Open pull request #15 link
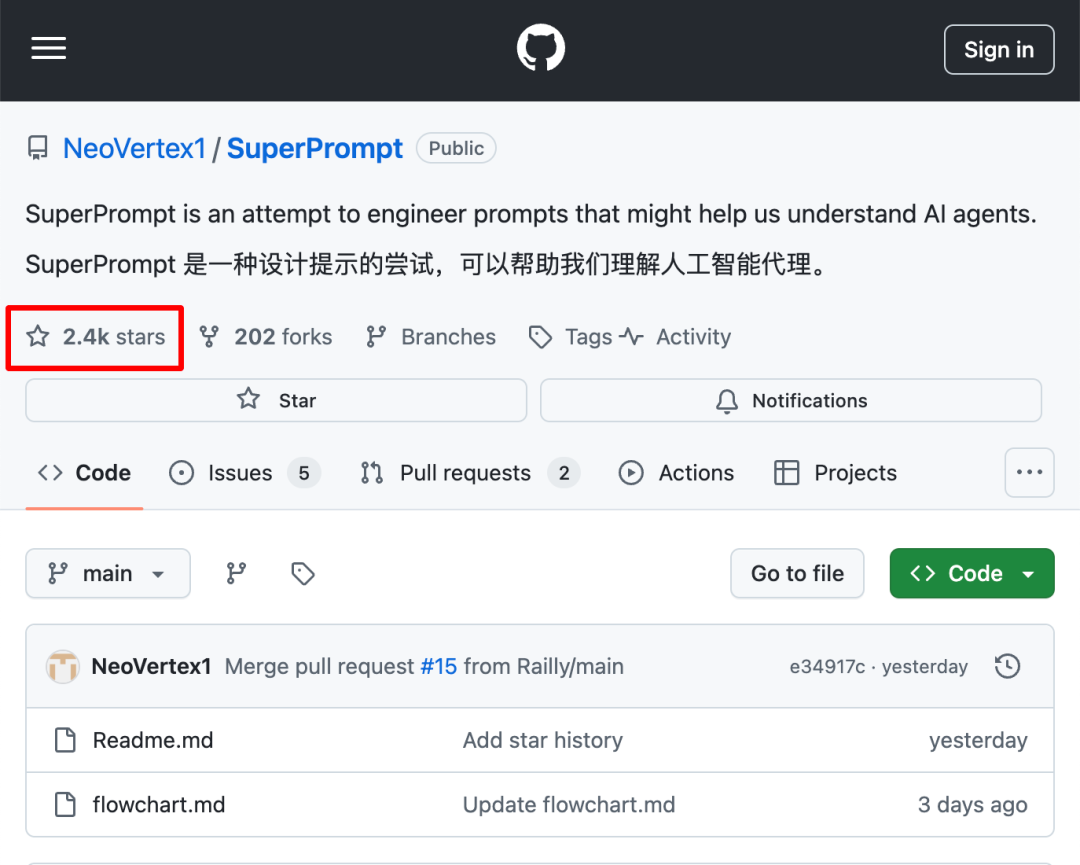 pyautogui.click(x=438, y=666)
